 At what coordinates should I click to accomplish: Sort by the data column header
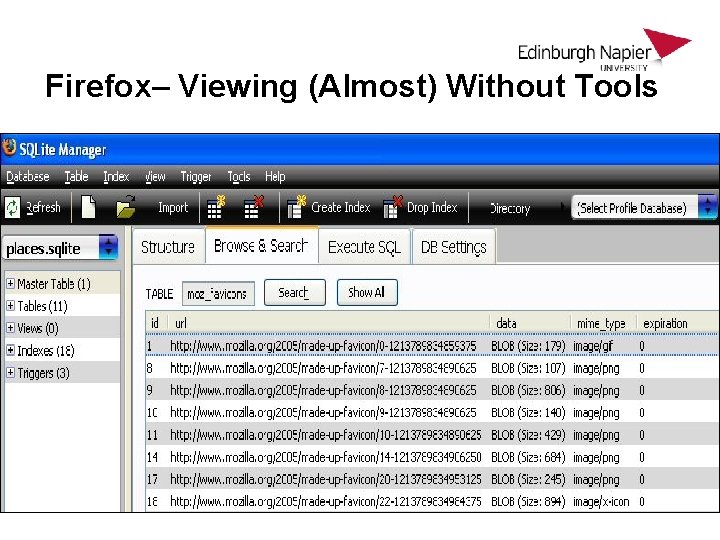click(x=529, y=323)
